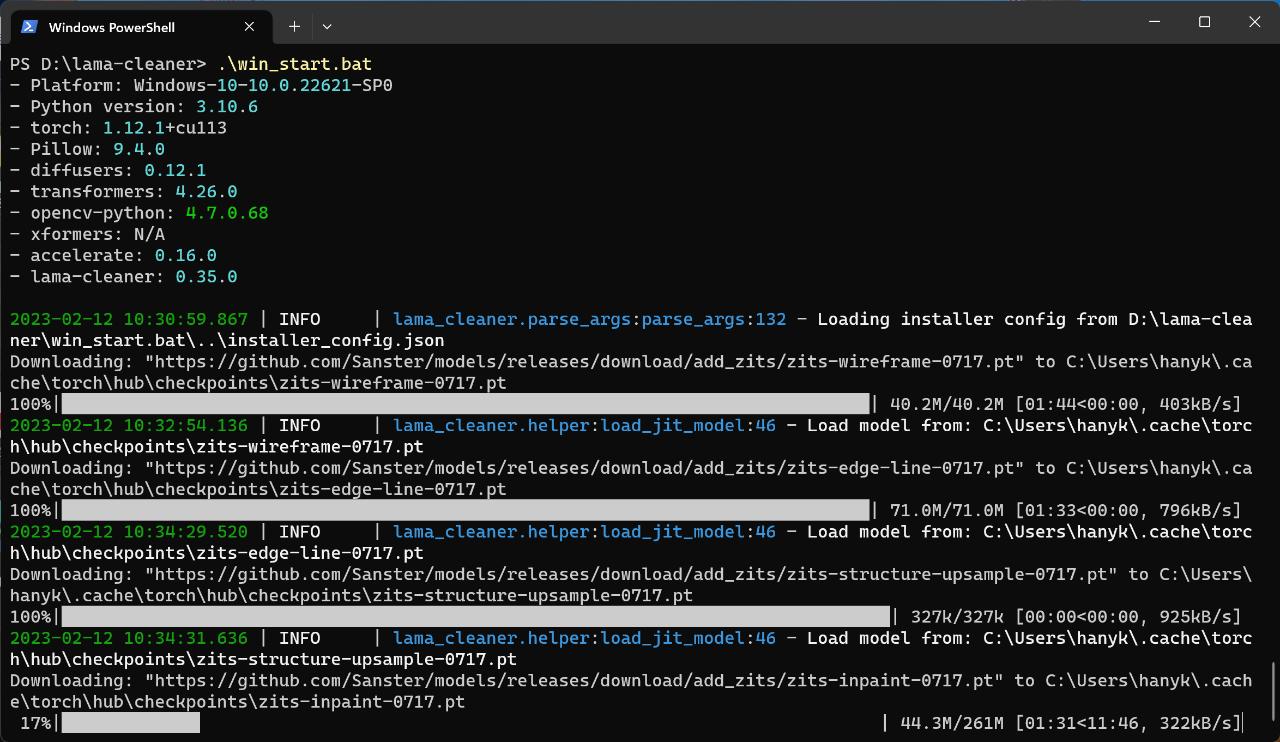Close the terminal window
The width and height of the screenshot is (1280, 742).
[x=1255, y=22]
